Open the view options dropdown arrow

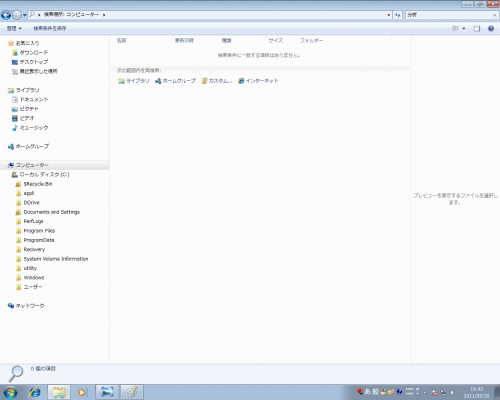(464, 28)
